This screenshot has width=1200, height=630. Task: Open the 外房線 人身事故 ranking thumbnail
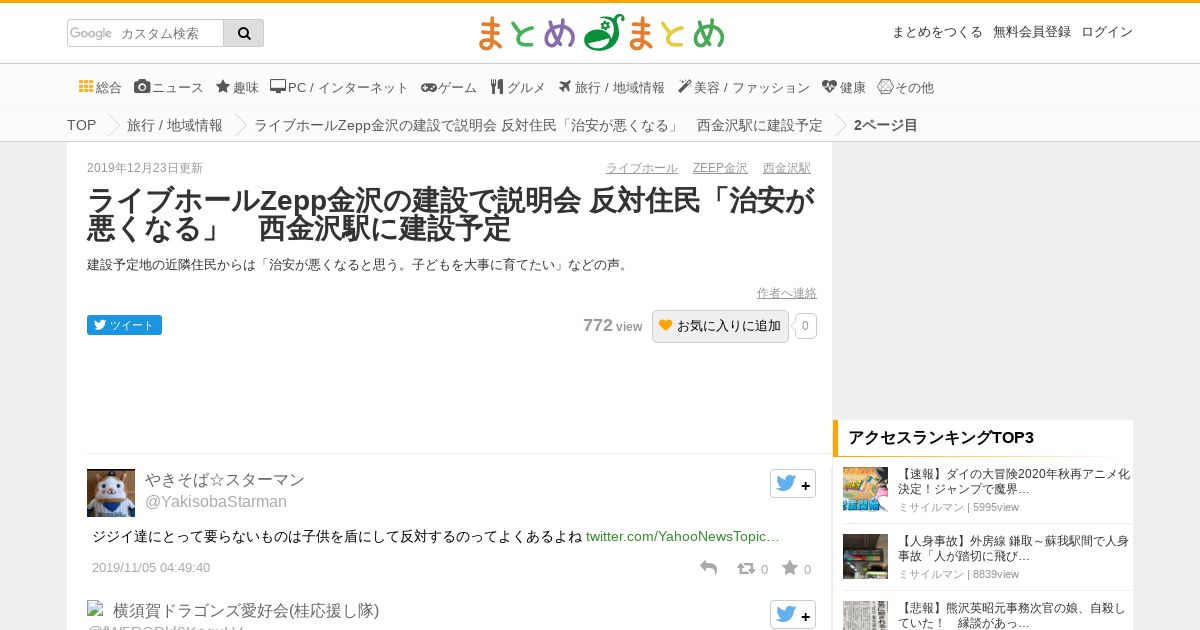(x=865, y=556)
